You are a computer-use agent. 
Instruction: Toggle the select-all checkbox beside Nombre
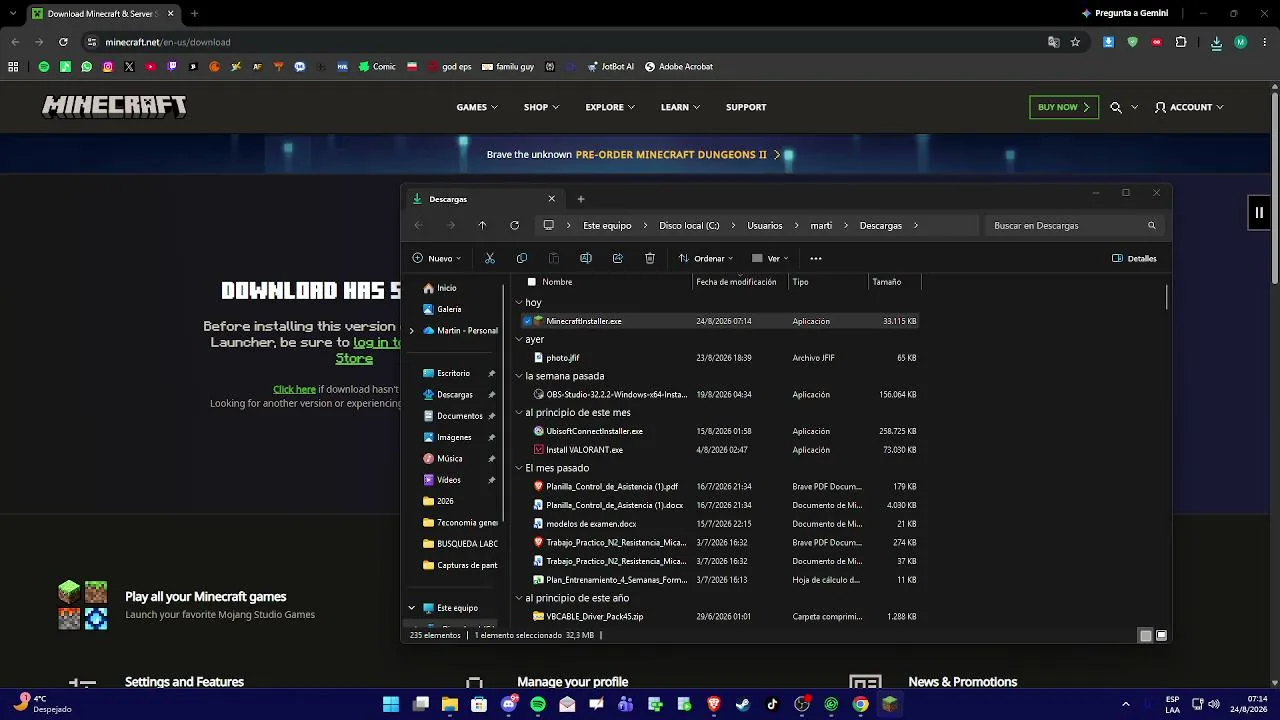click(531, 282)
